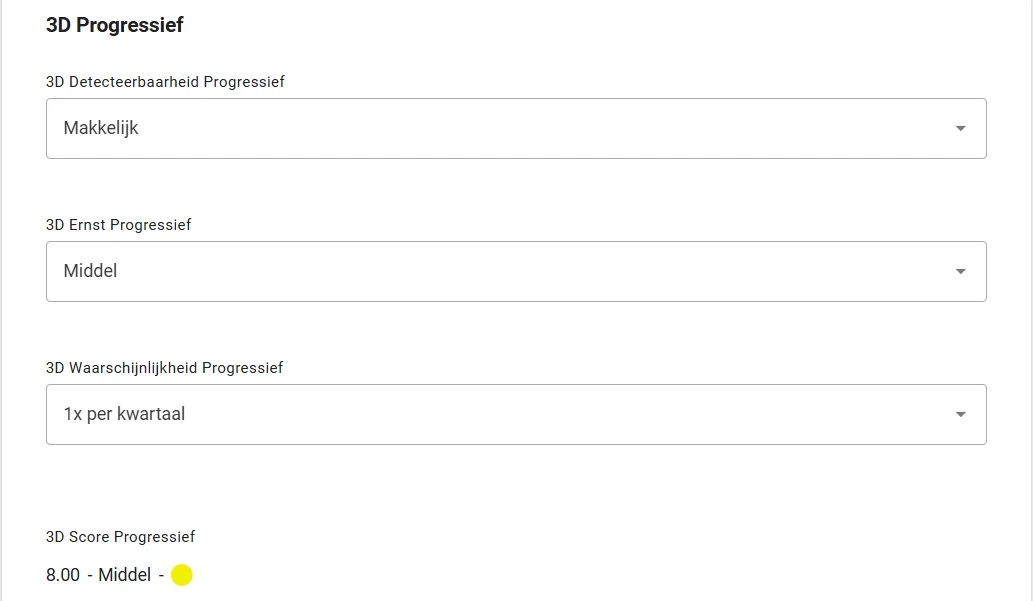Click the yellow score indicator dot
The width and height of the screenshot is (1033, 601).
click(182, 575)
